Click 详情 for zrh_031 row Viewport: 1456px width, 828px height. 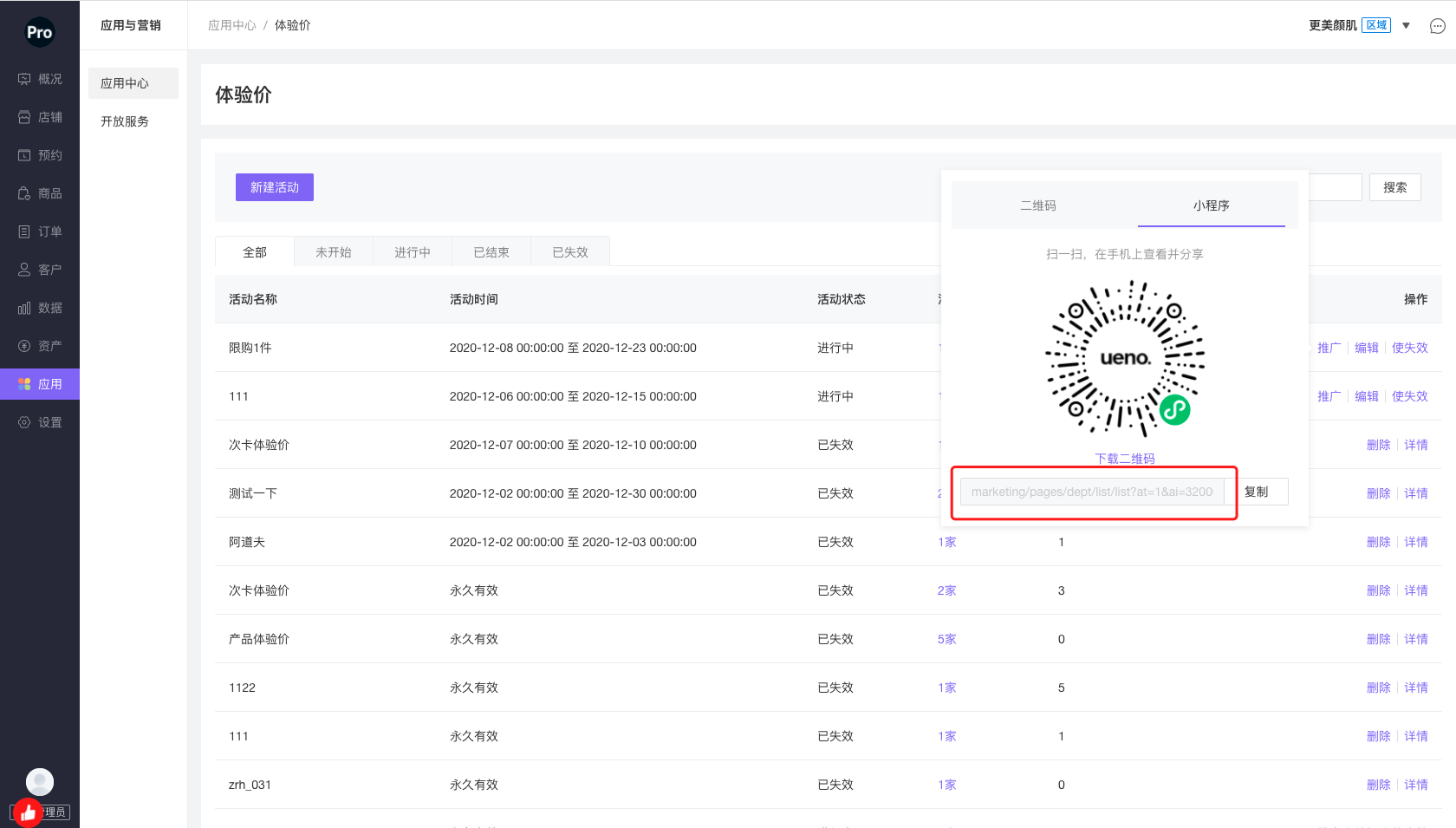point(1416,785)
